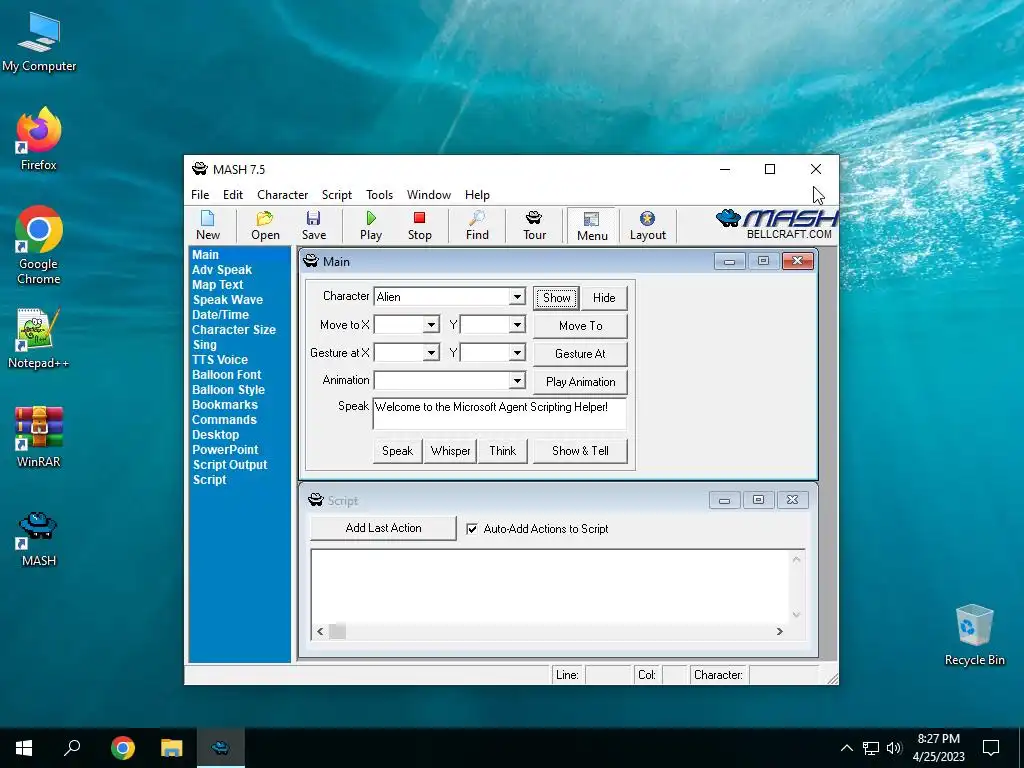Click the script box horizontal scrollbar thumb
The image size is (1024, 768).
point(337,632)
